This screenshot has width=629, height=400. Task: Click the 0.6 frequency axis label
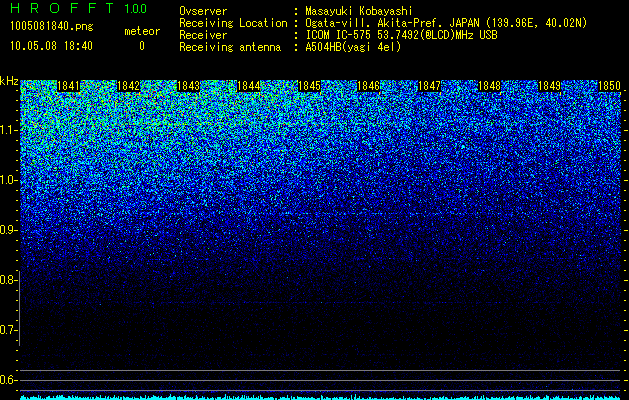click(x=8, y=380)
